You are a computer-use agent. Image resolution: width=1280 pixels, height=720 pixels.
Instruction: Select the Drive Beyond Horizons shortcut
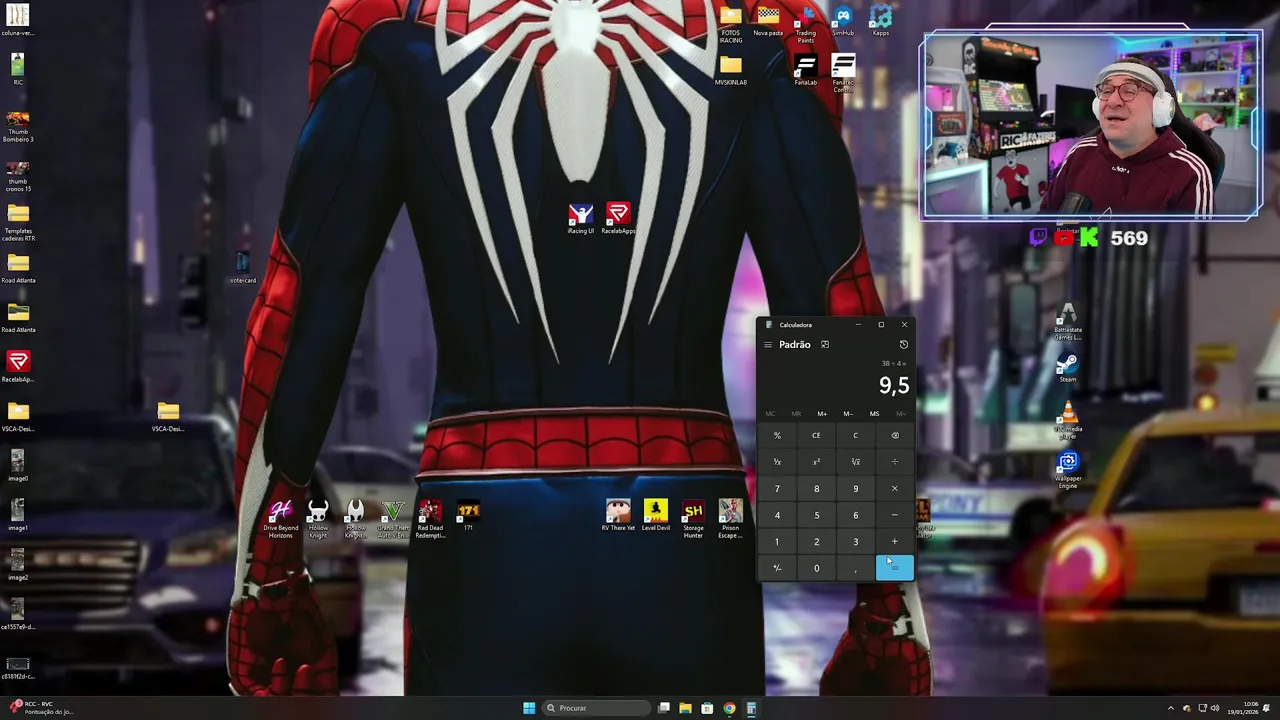280,520
